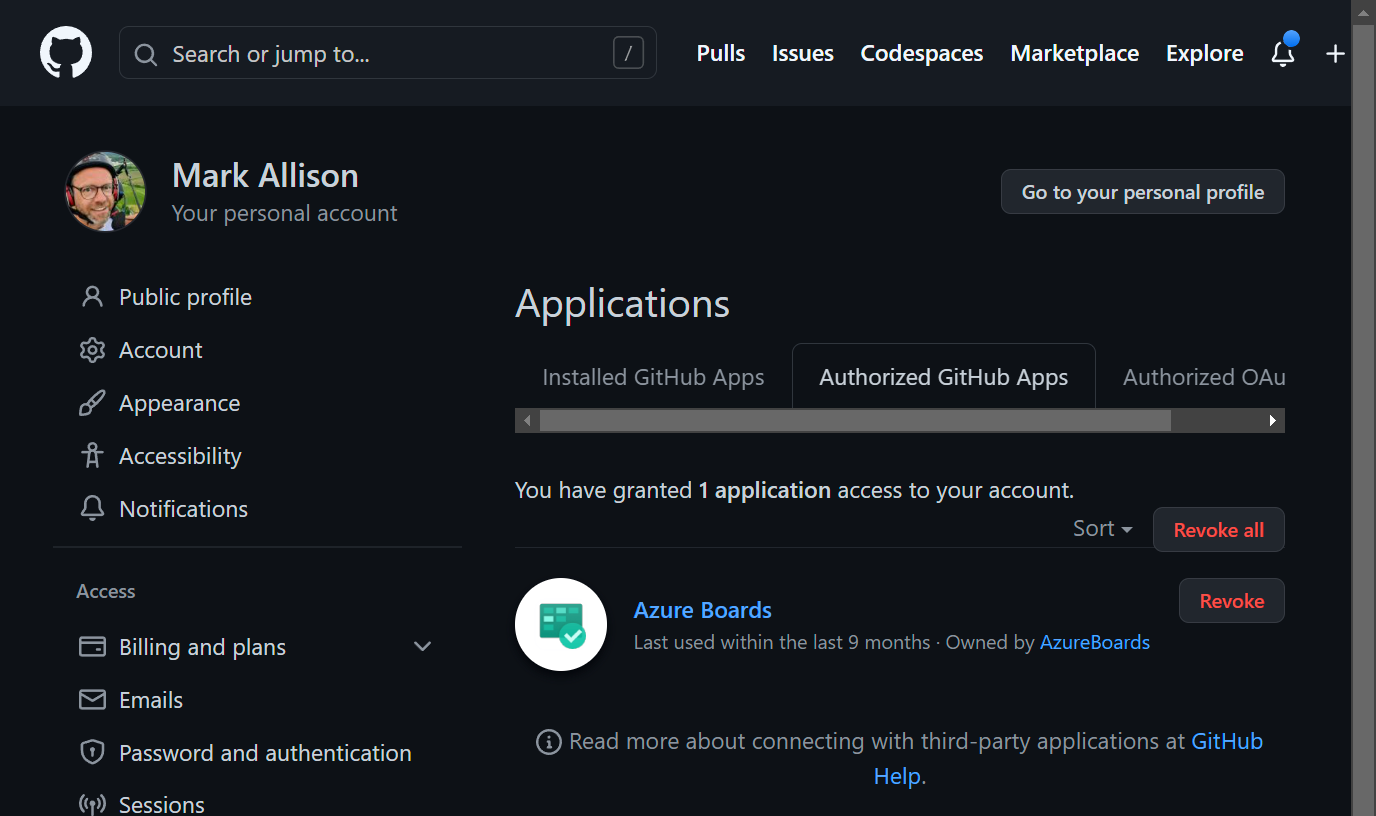
Task: Click the 'Access' section label
Action: tap(106, 591)
